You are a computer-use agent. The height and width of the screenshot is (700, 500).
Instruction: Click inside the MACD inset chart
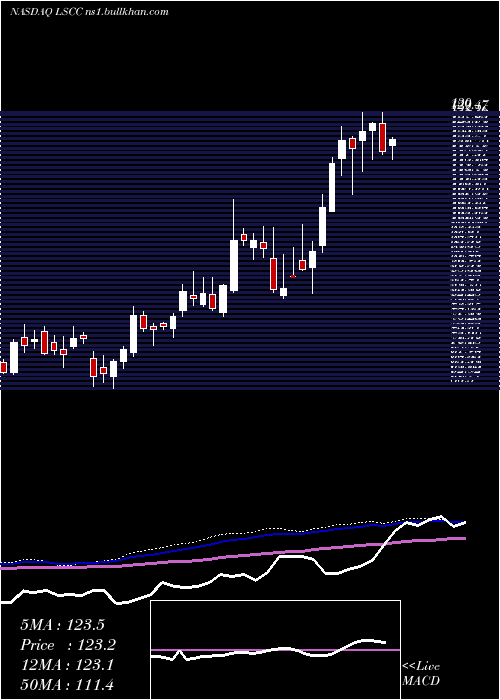tap(275, 650)
